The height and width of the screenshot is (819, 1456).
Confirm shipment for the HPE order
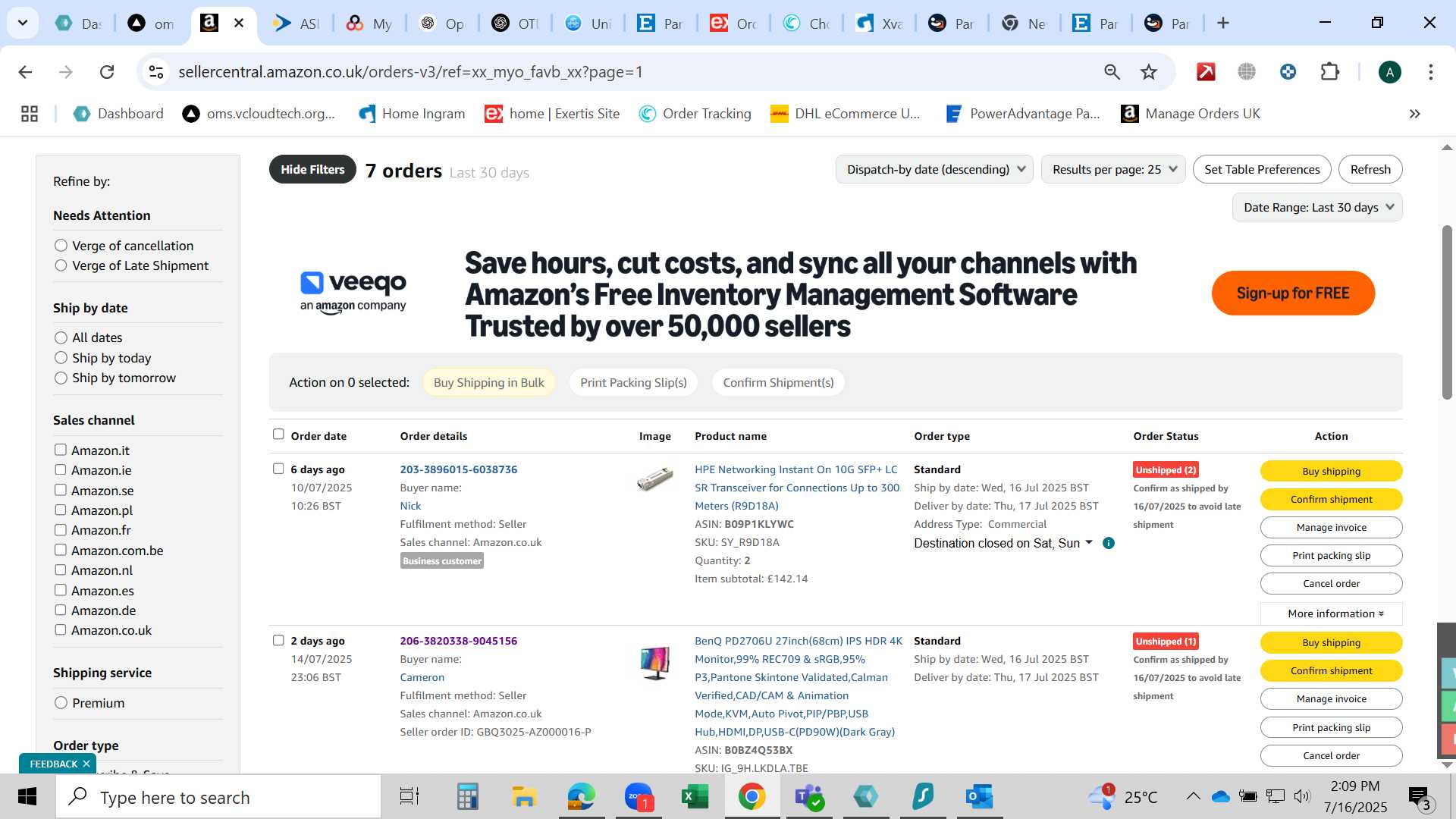[1332, 499]
